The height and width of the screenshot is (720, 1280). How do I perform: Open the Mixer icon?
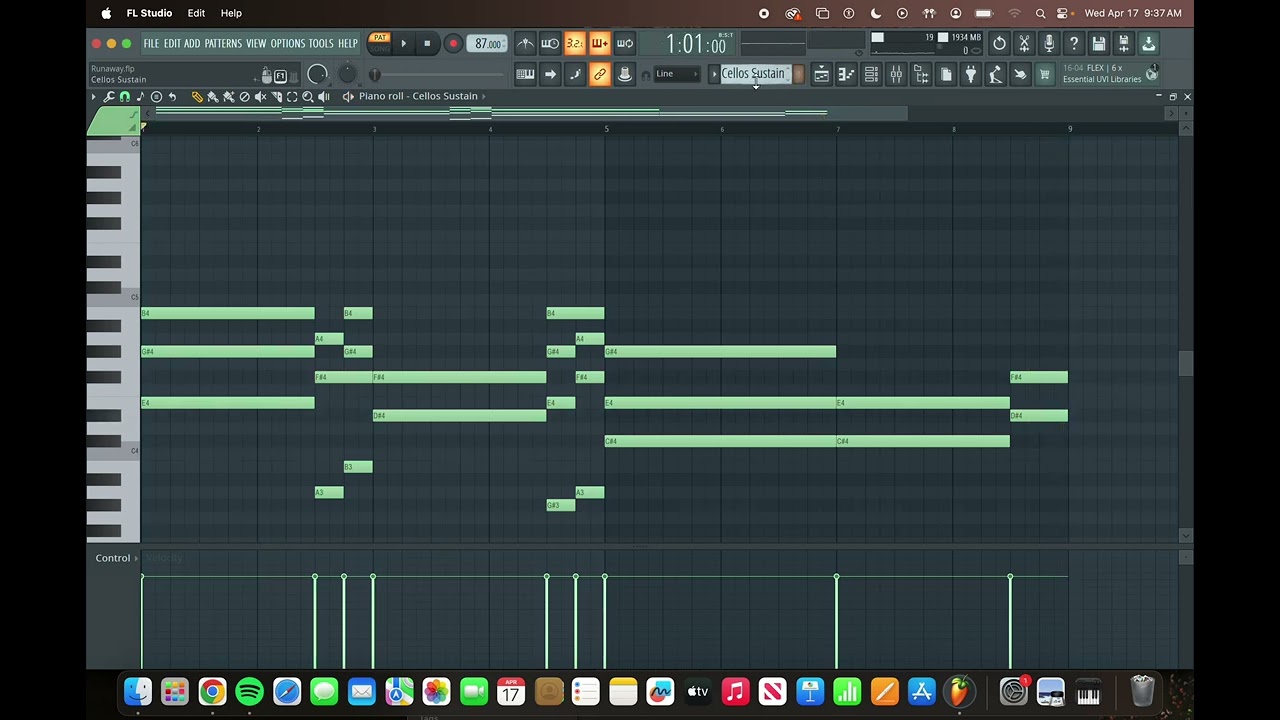click(897, 74)
